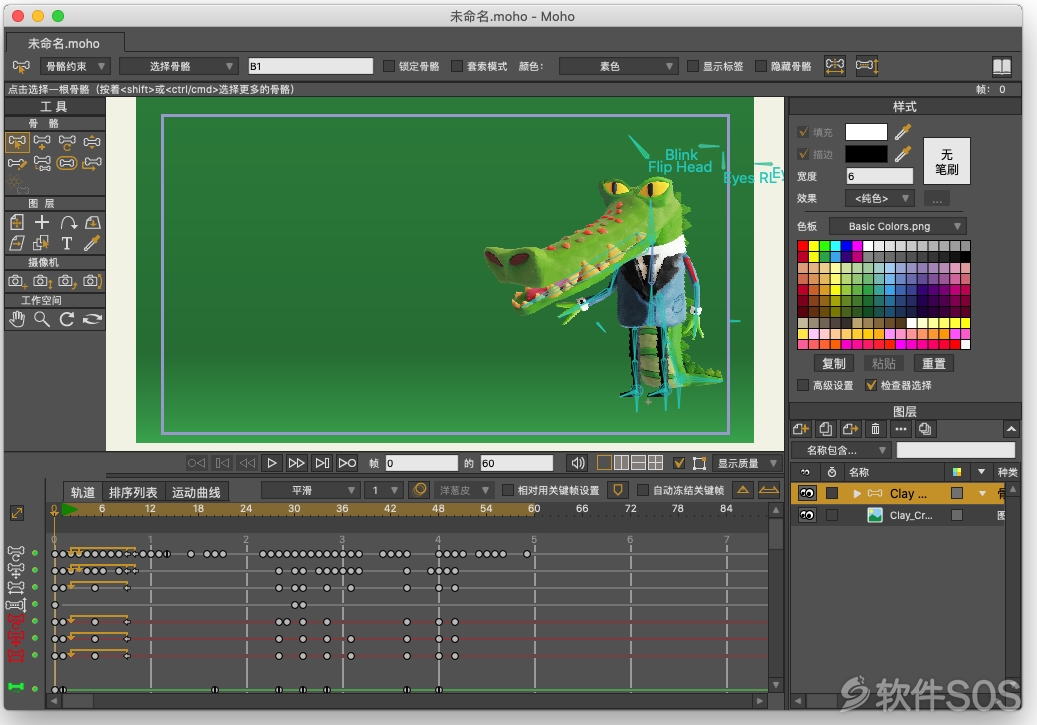Hide the Clay bone layer visibility eyes
The width and height of the screenshot is (1037, 725).
click(807, 493)
